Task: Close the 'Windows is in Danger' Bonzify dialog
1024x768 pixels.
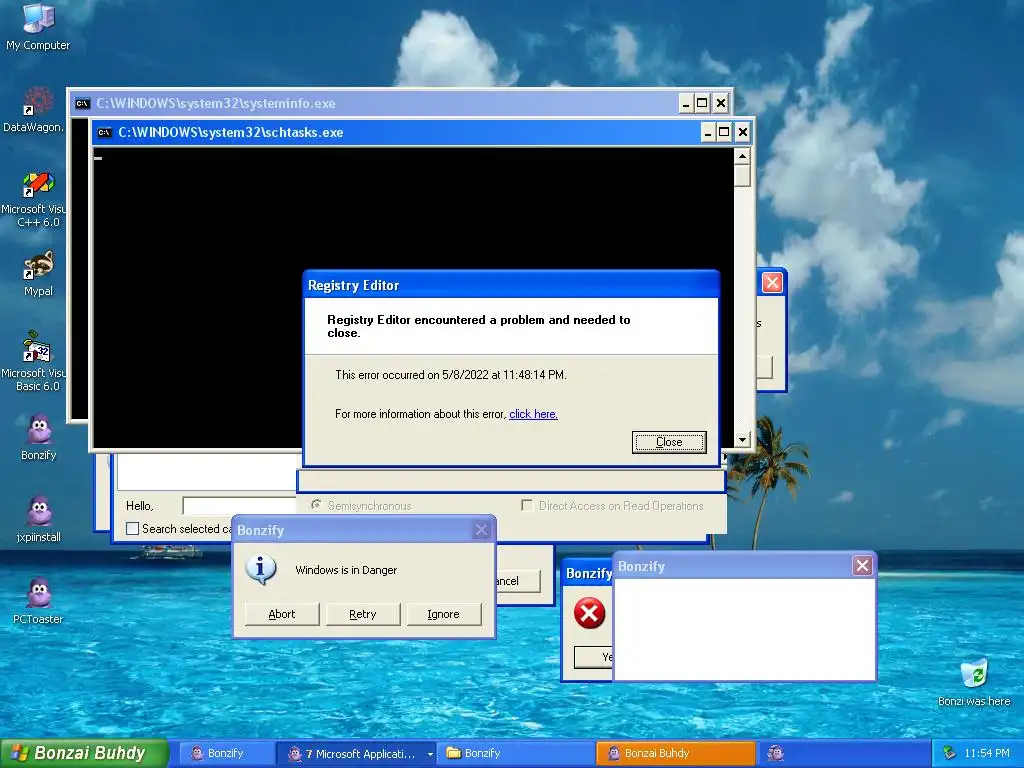Action: [481, 530]
